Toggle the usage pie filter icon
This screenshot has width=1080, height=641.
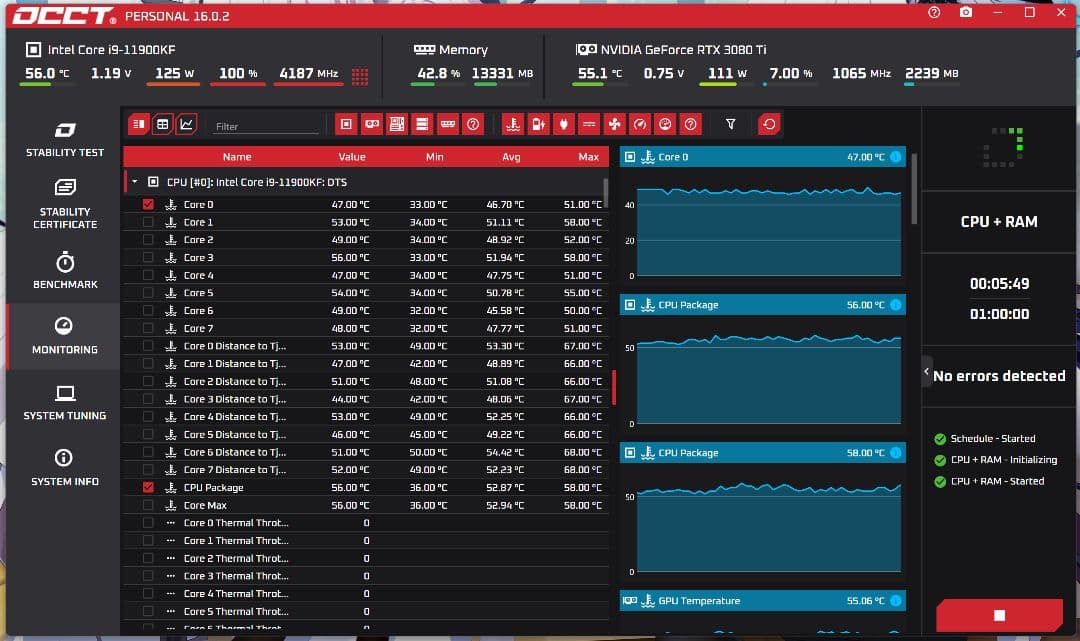pyautogui.click(x=665, y=125)
